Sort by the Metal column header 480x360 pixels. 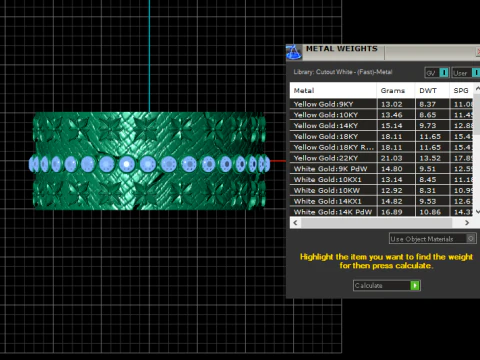tap(333, 90)
